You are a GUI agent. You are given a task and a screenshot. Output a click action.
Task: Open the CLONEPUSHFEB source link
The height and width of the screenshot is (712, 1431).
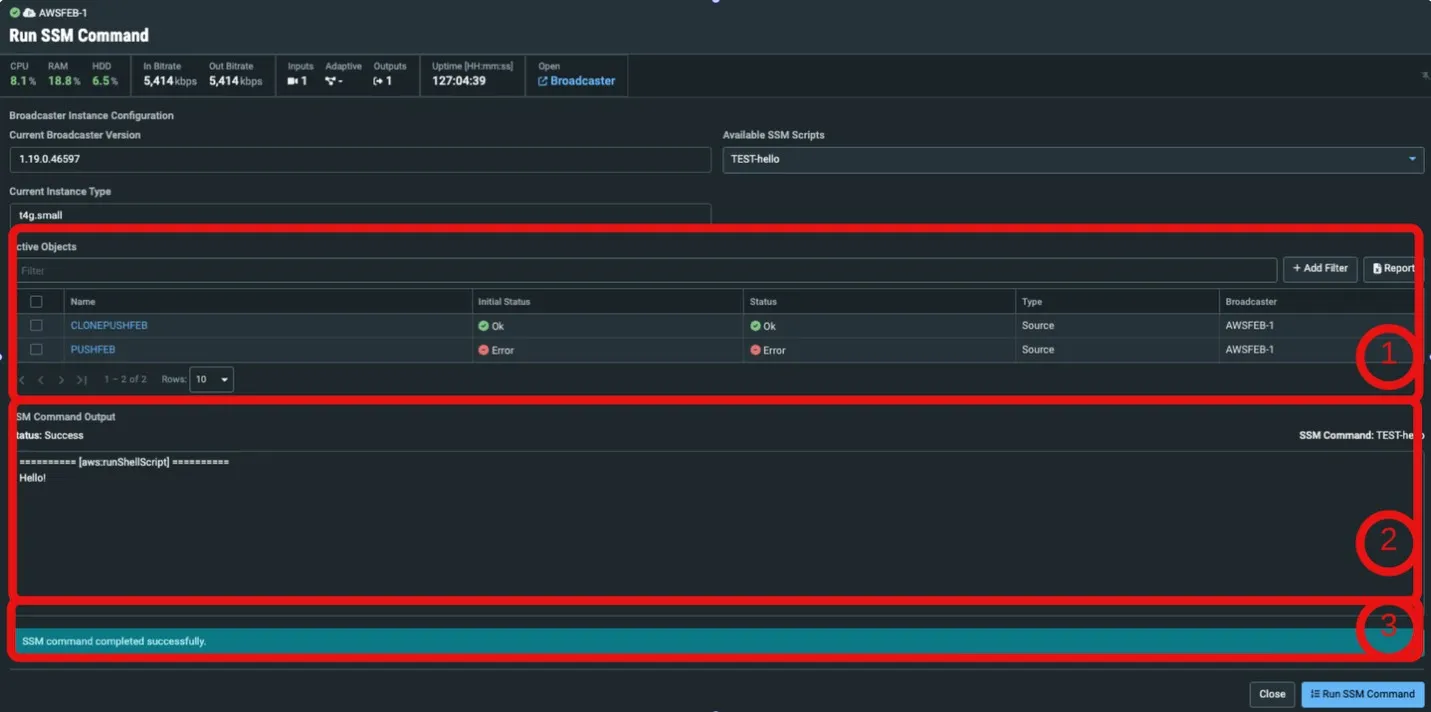pos(109,325)
